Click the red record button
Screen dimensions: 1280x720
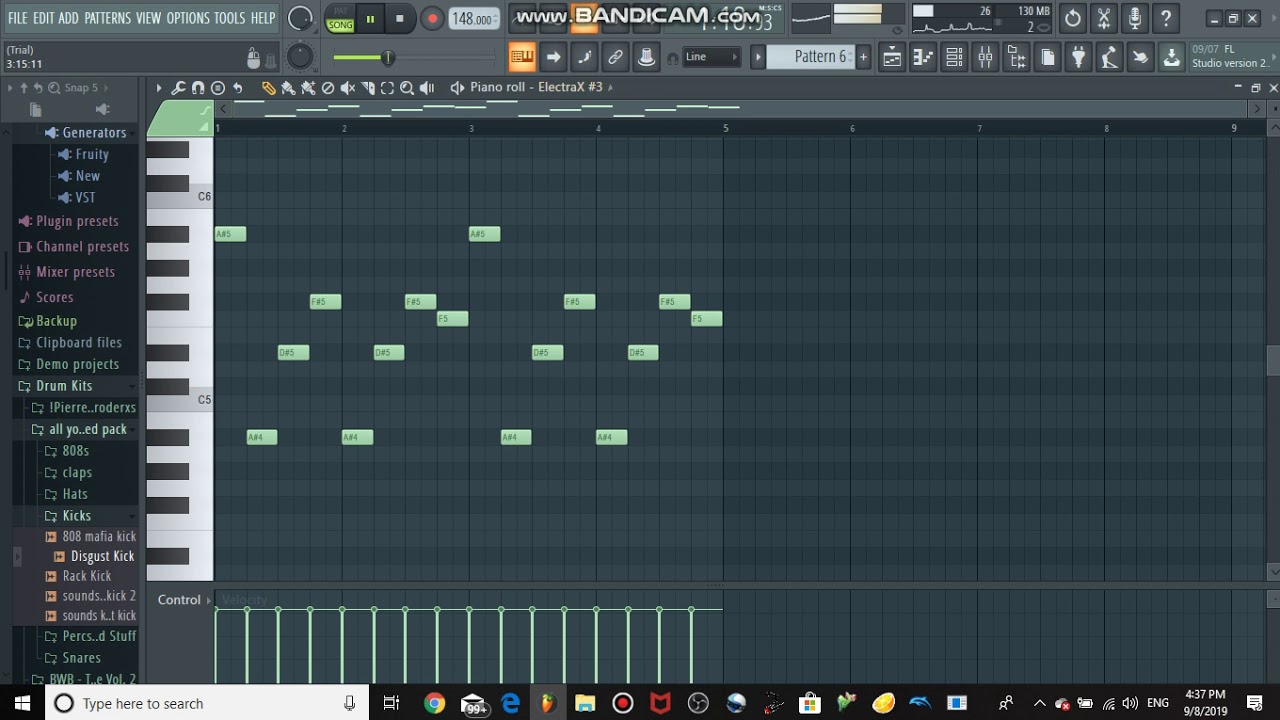[432, 18]
